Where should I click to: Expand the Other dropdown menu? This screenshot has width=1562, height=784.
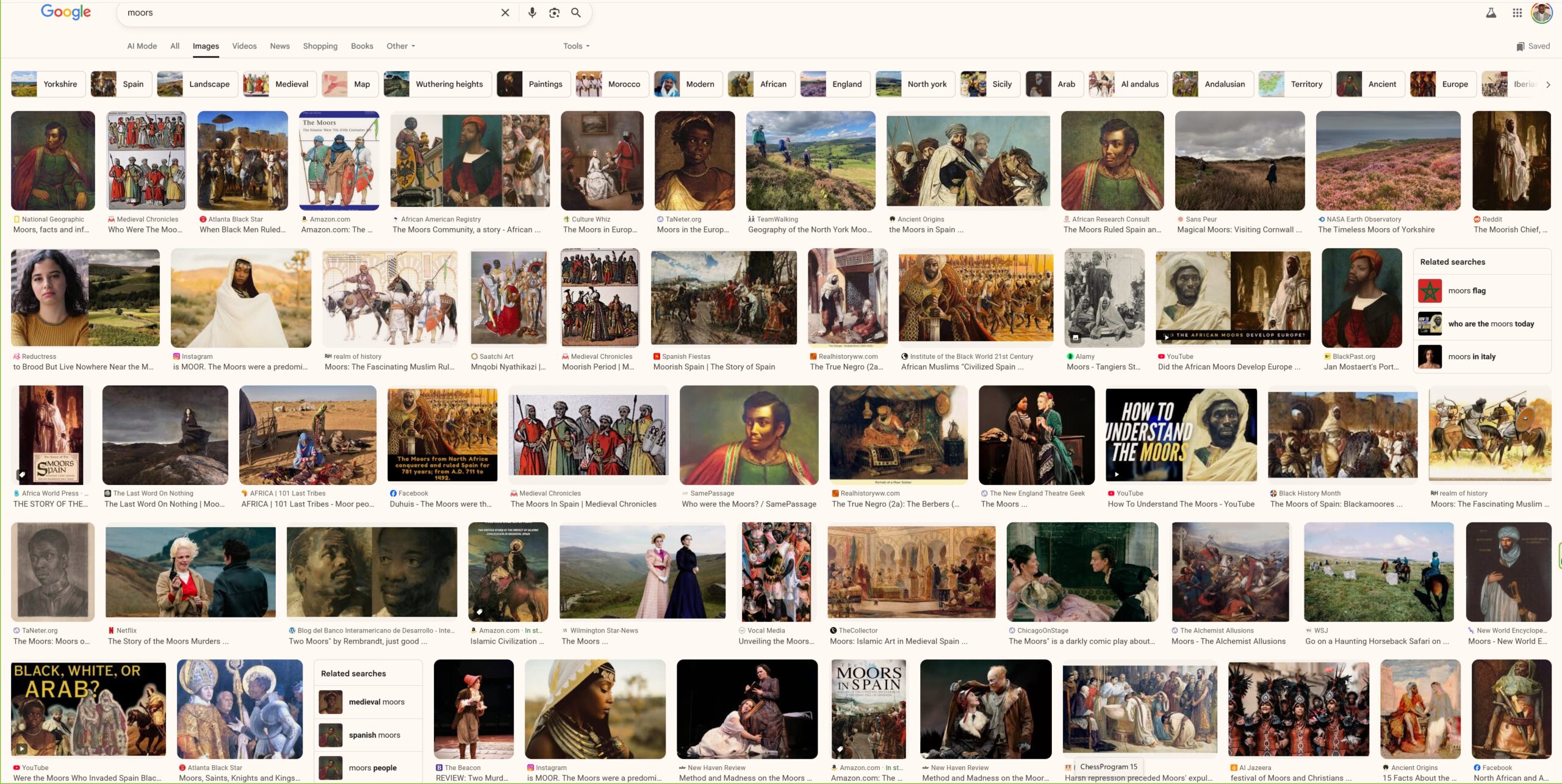click(400, 46)
